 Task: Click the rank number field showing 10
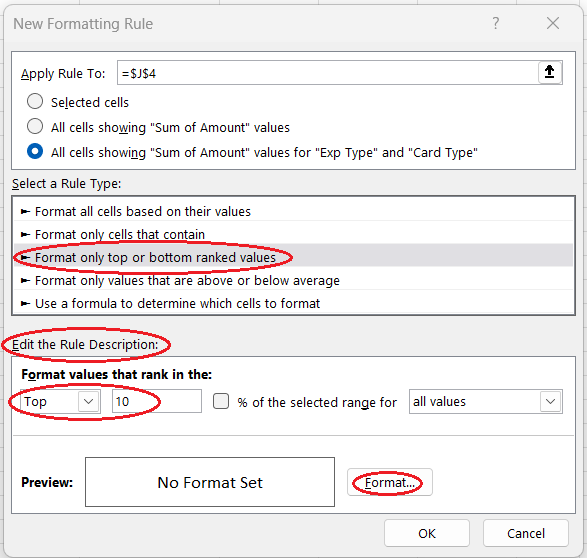[x=156, y=401]
